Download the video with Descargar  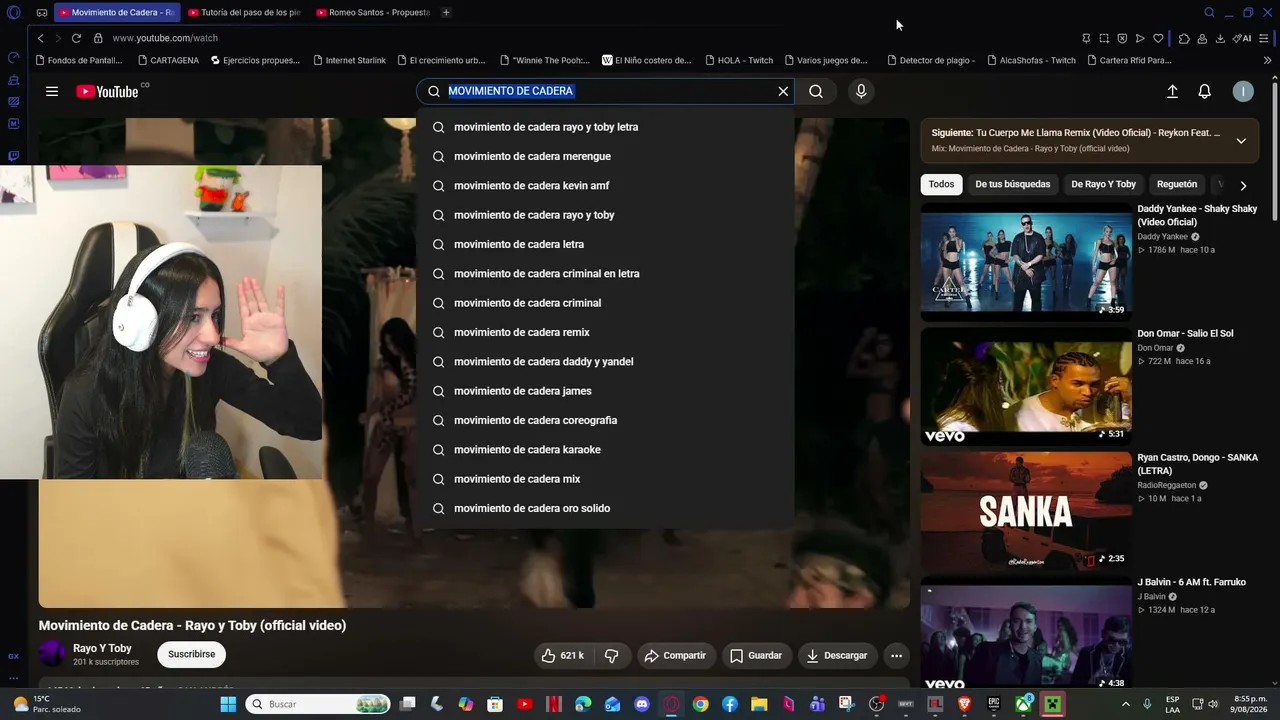[836, 655]
